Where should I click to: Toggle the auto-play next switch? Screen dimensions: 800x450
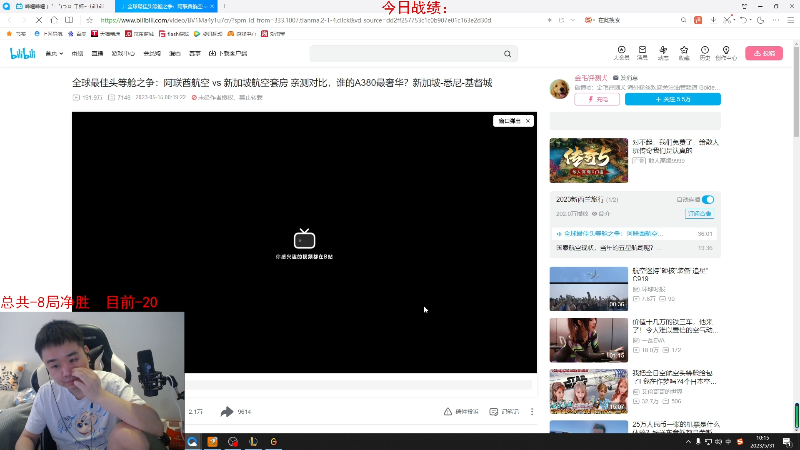(x=708, y=199)
